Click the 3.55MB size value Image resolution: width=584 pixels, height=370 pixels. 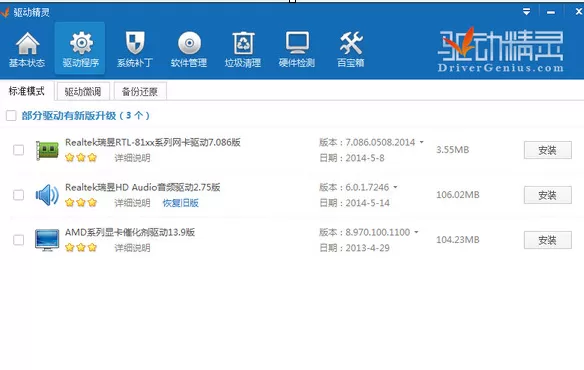click(x=453, y=150)
